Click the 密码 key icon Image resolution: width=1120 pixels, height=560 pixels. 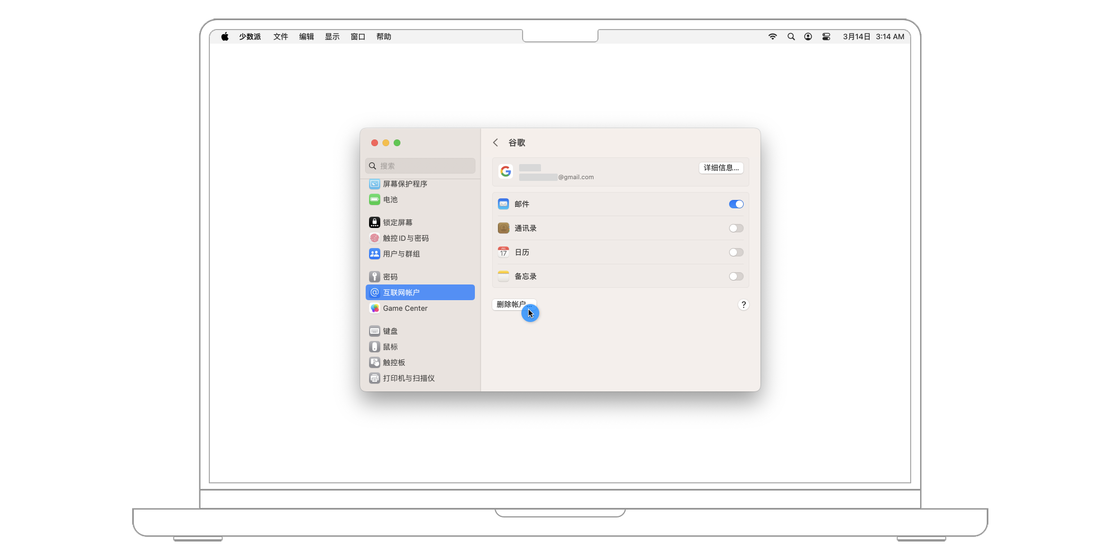click(374, 276)
